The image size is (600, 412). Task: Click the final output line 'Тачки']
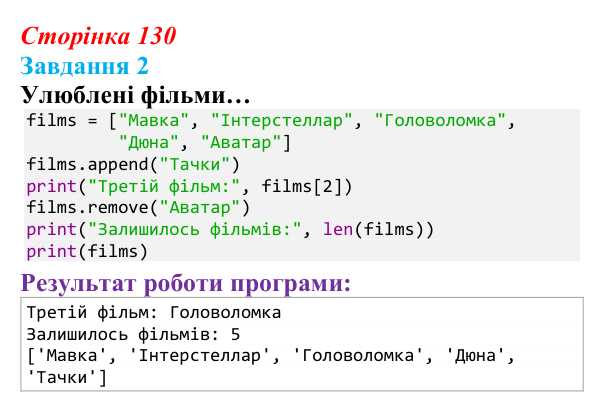click(x=67, y=378)
